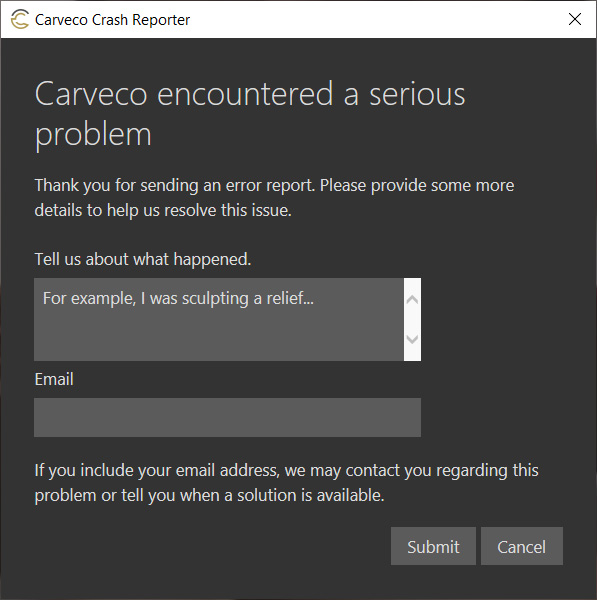Click the Submit button
Viewport: 597px width, 600px height.
tap(433, 546)
